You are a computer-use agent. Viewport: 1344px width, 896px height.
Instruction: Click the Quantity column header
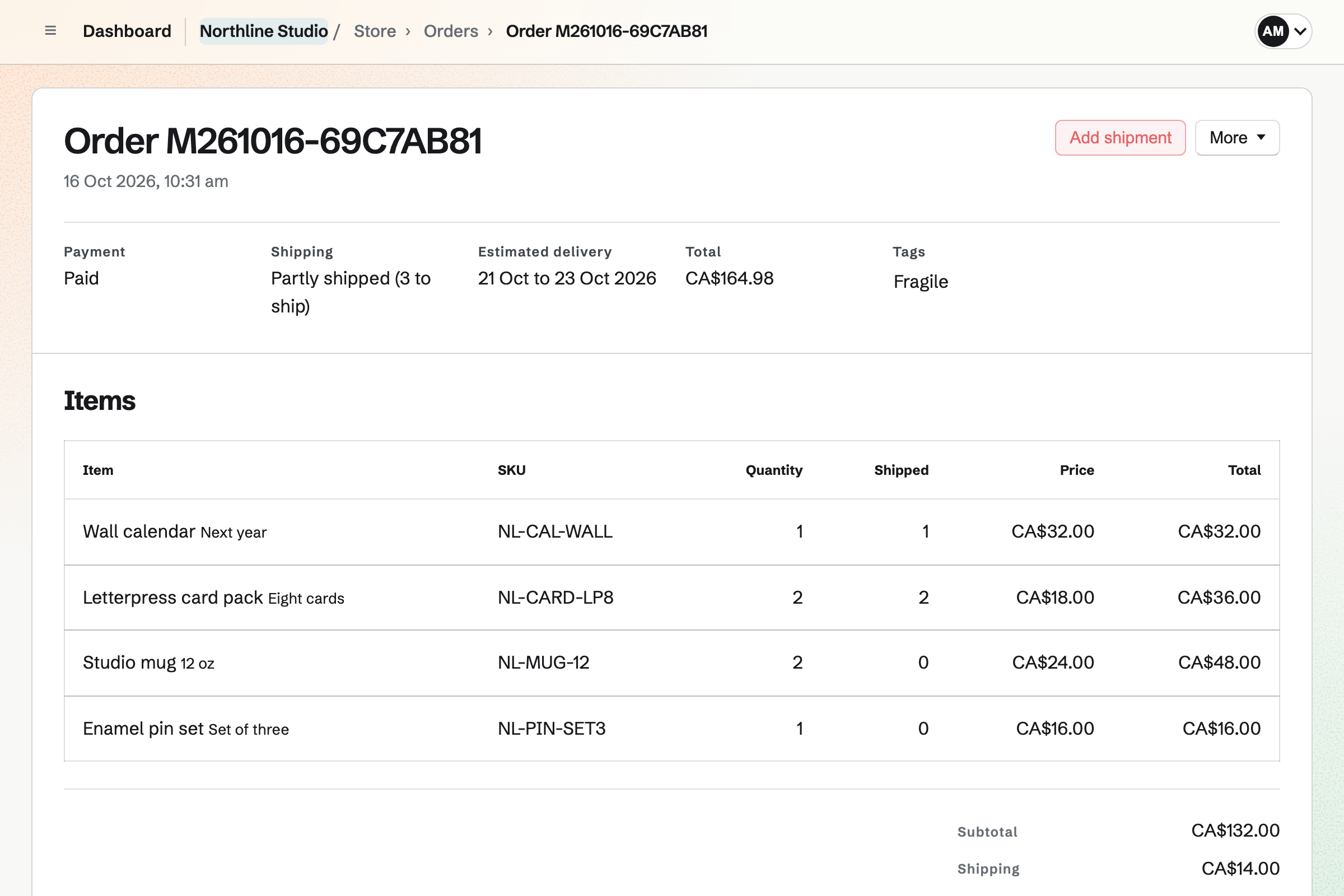point(774,470)
